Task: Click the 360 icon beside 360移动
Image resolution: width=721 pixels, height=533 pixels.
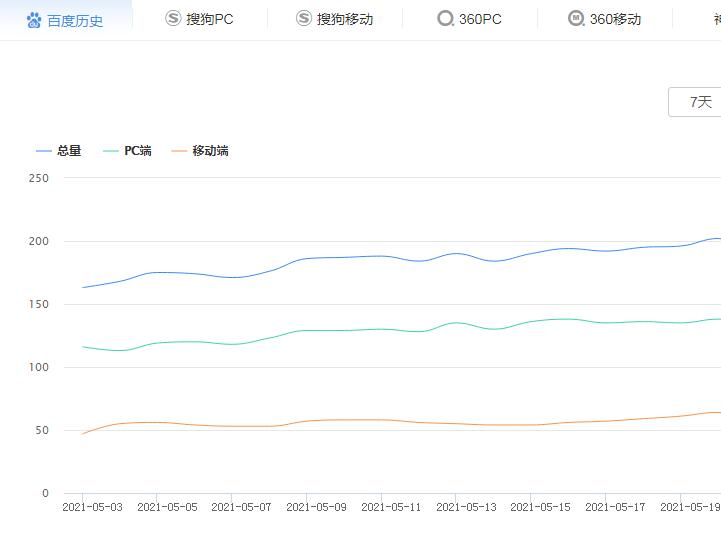Action: click(x=576, y=19)
